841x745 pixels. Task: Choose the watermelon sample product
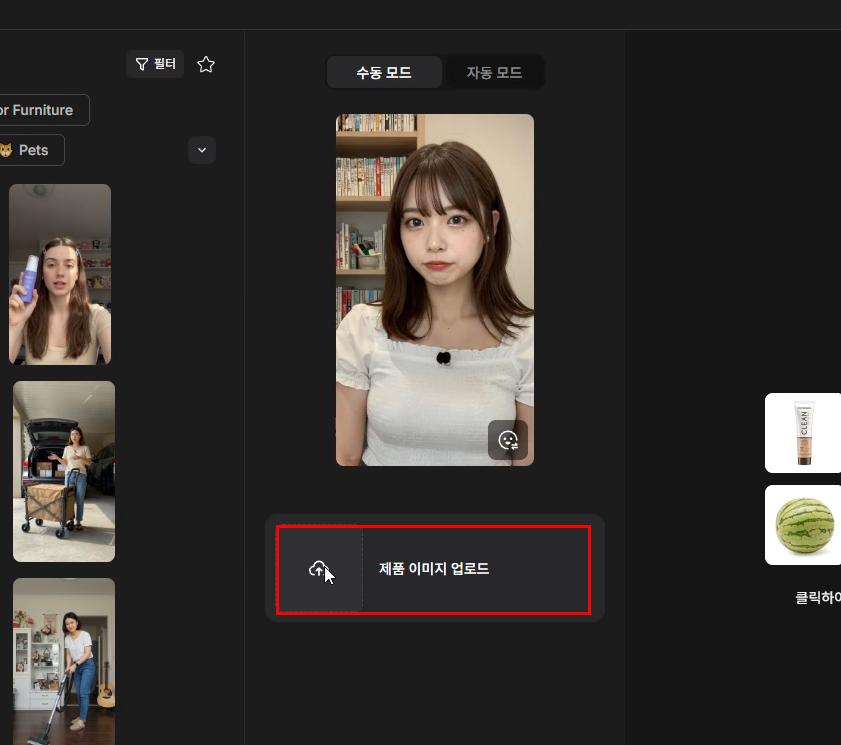pyautogui.click(x=803, y=525)
